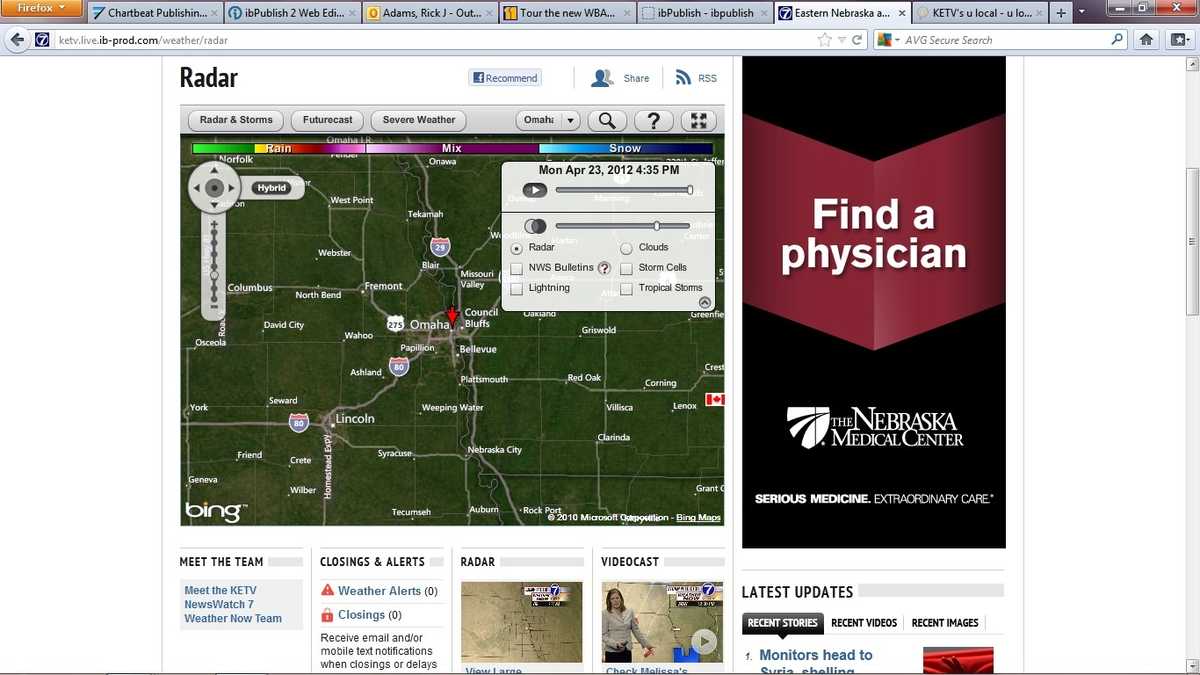This screenshot has width=1200, height=675.
Task: Select the RECENT VIDEOS tab
Action: (x=863, y=622)
